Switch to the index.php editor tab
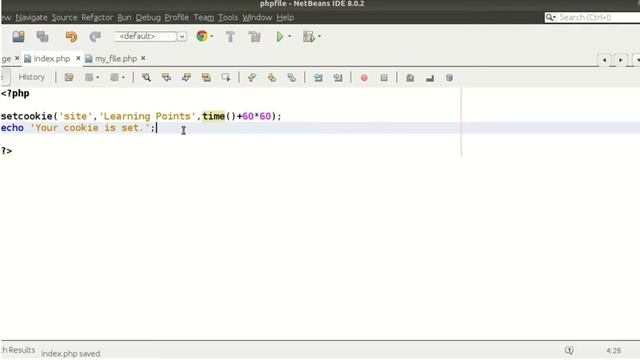Image resolution: width=640 pixels, height=360 pixels. pyautogui.click(x=52, y=59)
